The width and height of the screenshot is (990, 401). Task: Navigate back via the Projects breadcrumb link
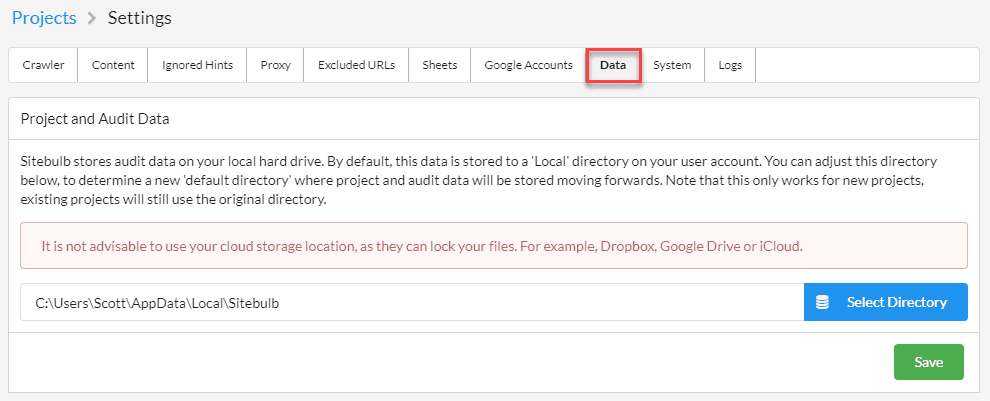coord(43,18)
